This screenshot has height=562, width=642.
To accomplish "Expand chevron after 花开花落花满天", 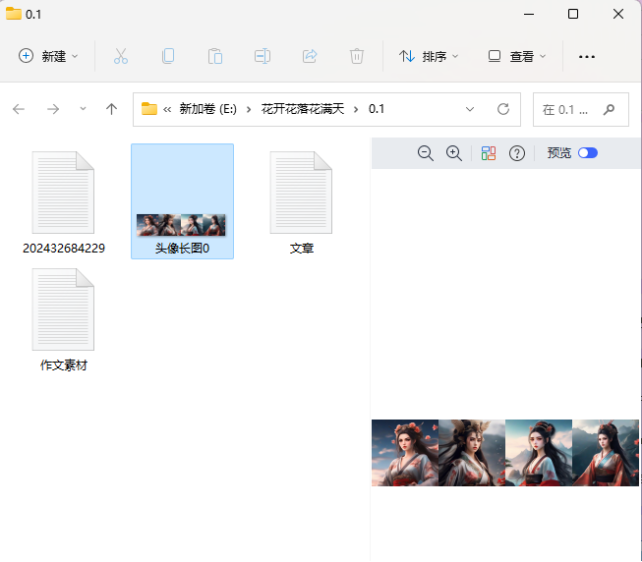I will (356, 109).
